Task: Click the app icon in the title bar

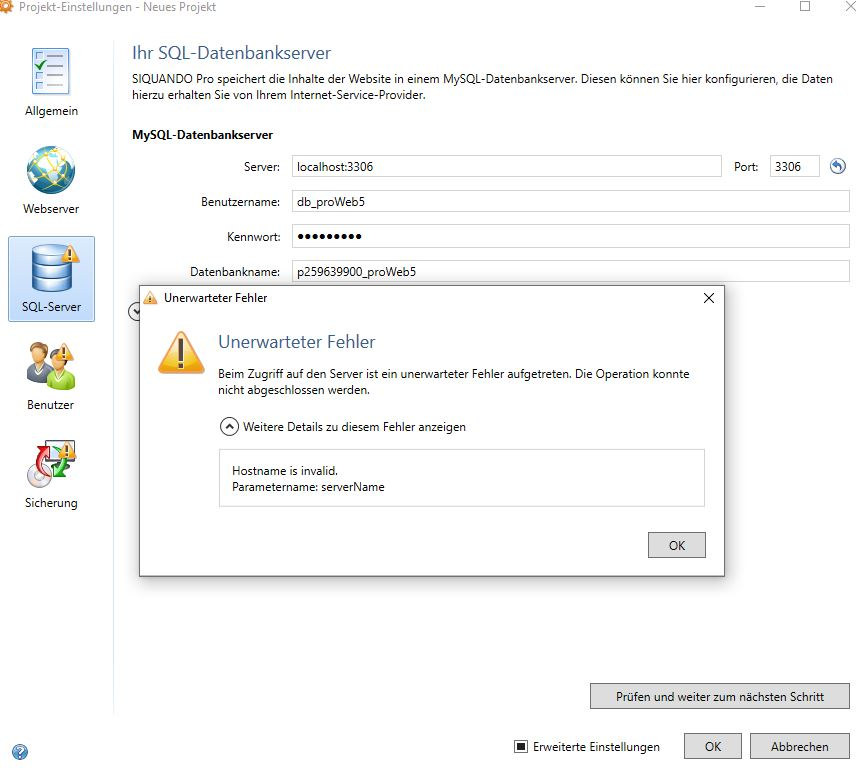Action: tap(6, 7)
